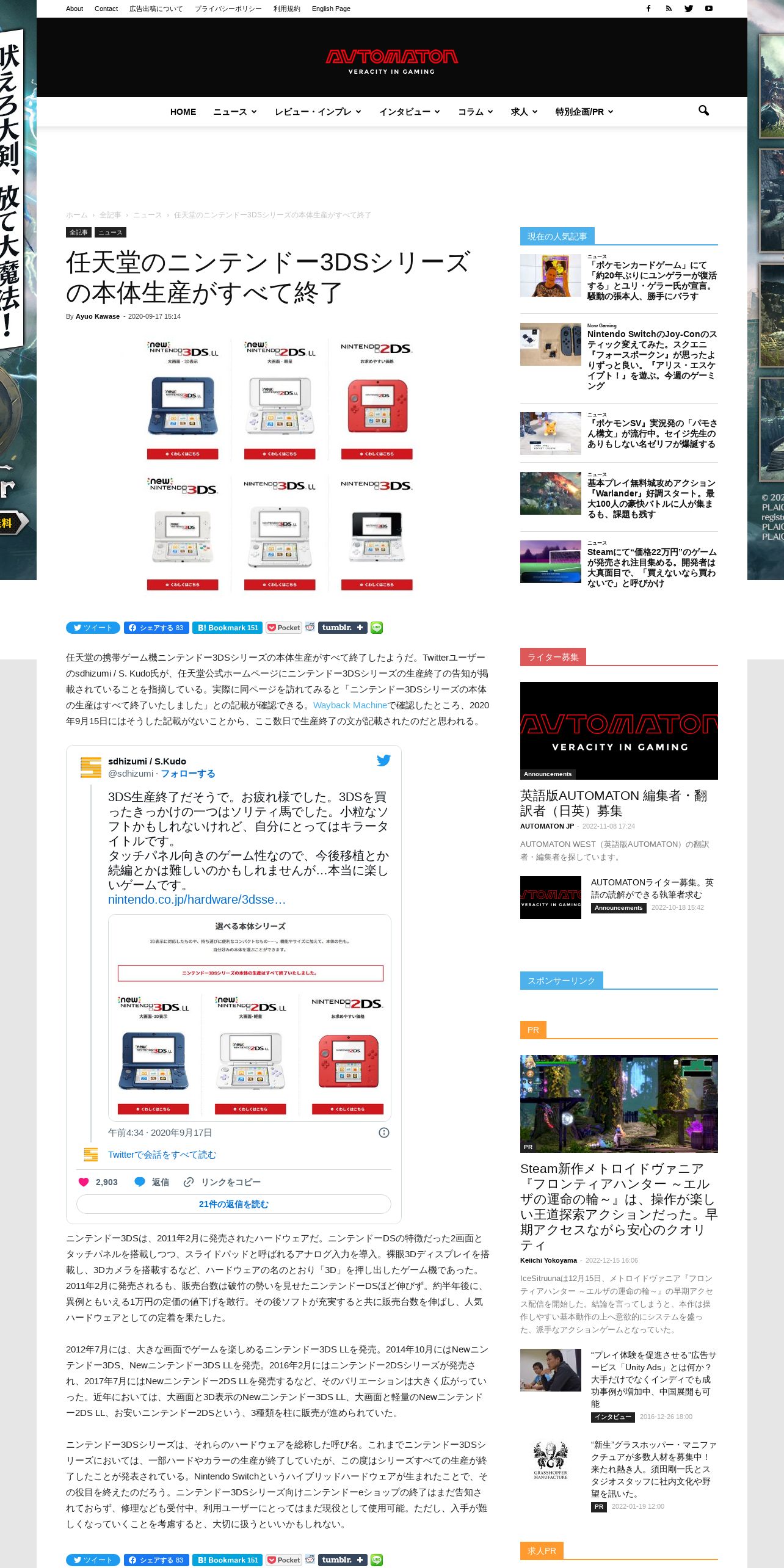Viewport: 784px width, 1568px height.
Task: Click the Pocket button below the article
Action: 284,1559
